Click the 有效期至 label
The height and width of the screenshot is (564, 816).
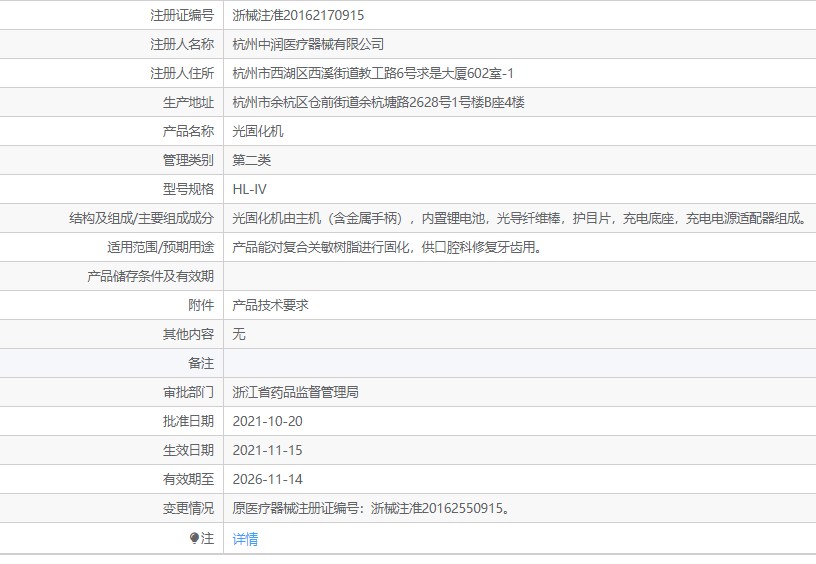pos(188,479)
